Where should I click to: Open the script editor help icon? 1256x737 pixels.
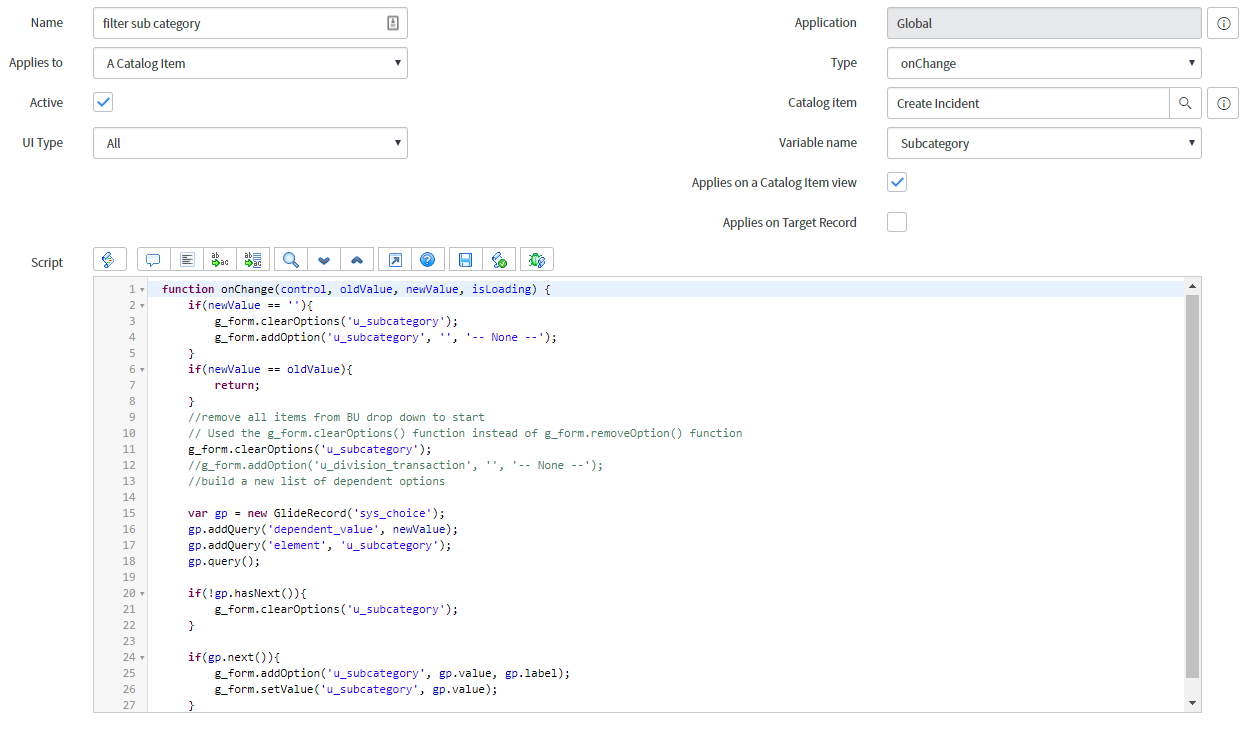[427, 260]
